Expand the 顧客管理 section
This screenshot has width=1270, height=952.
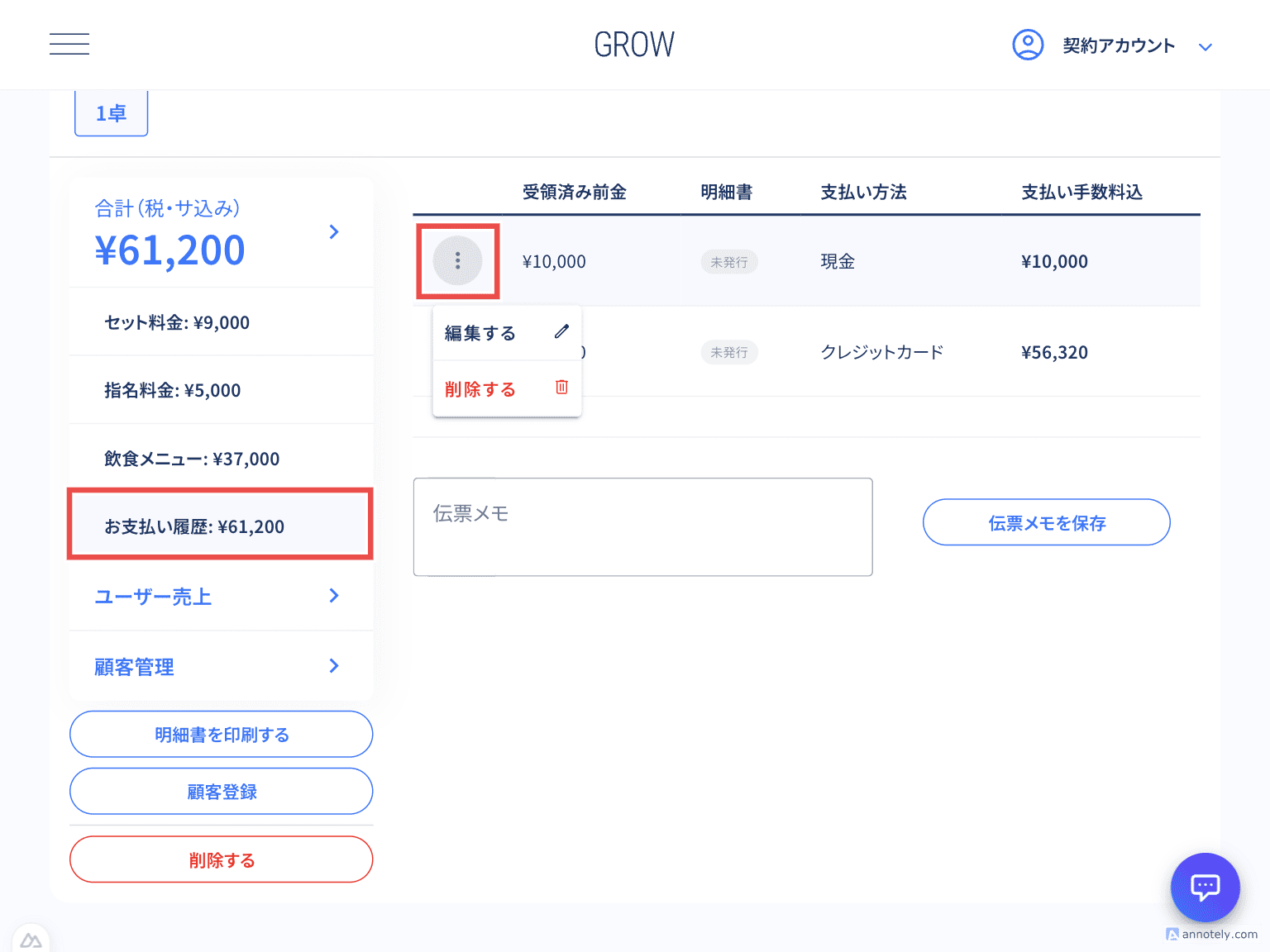click(334, 666)
